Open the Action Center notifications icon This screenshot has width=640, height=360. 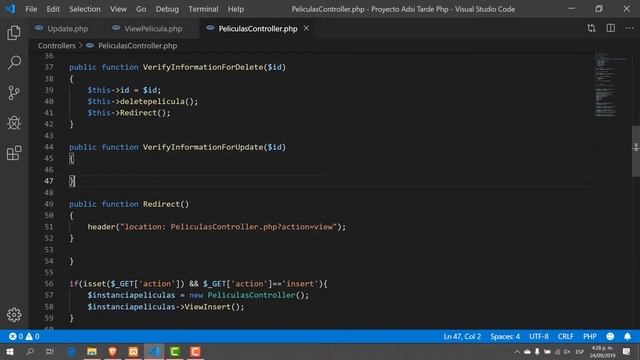pyautogui.click(x=627, y=351)
